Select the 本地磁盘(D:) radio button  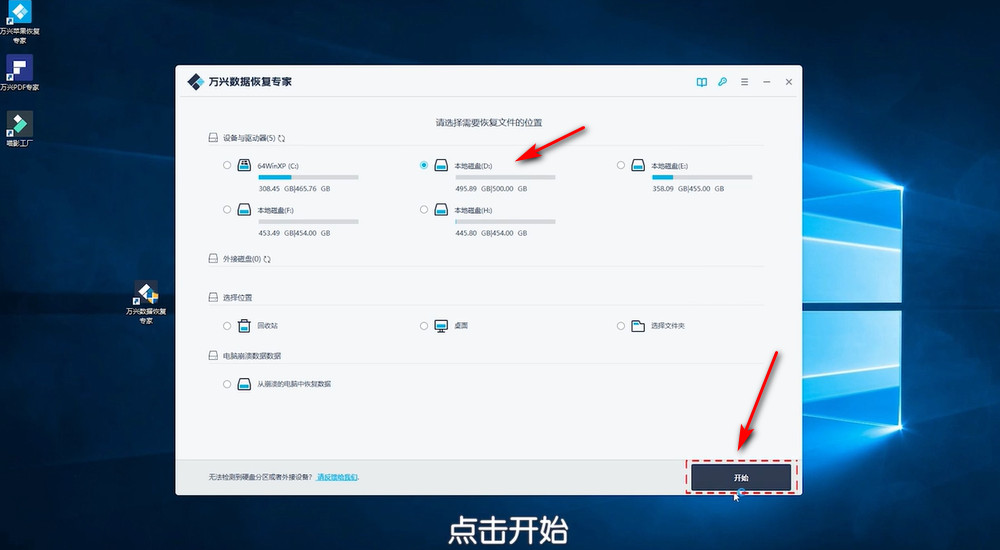pos(424,165)
